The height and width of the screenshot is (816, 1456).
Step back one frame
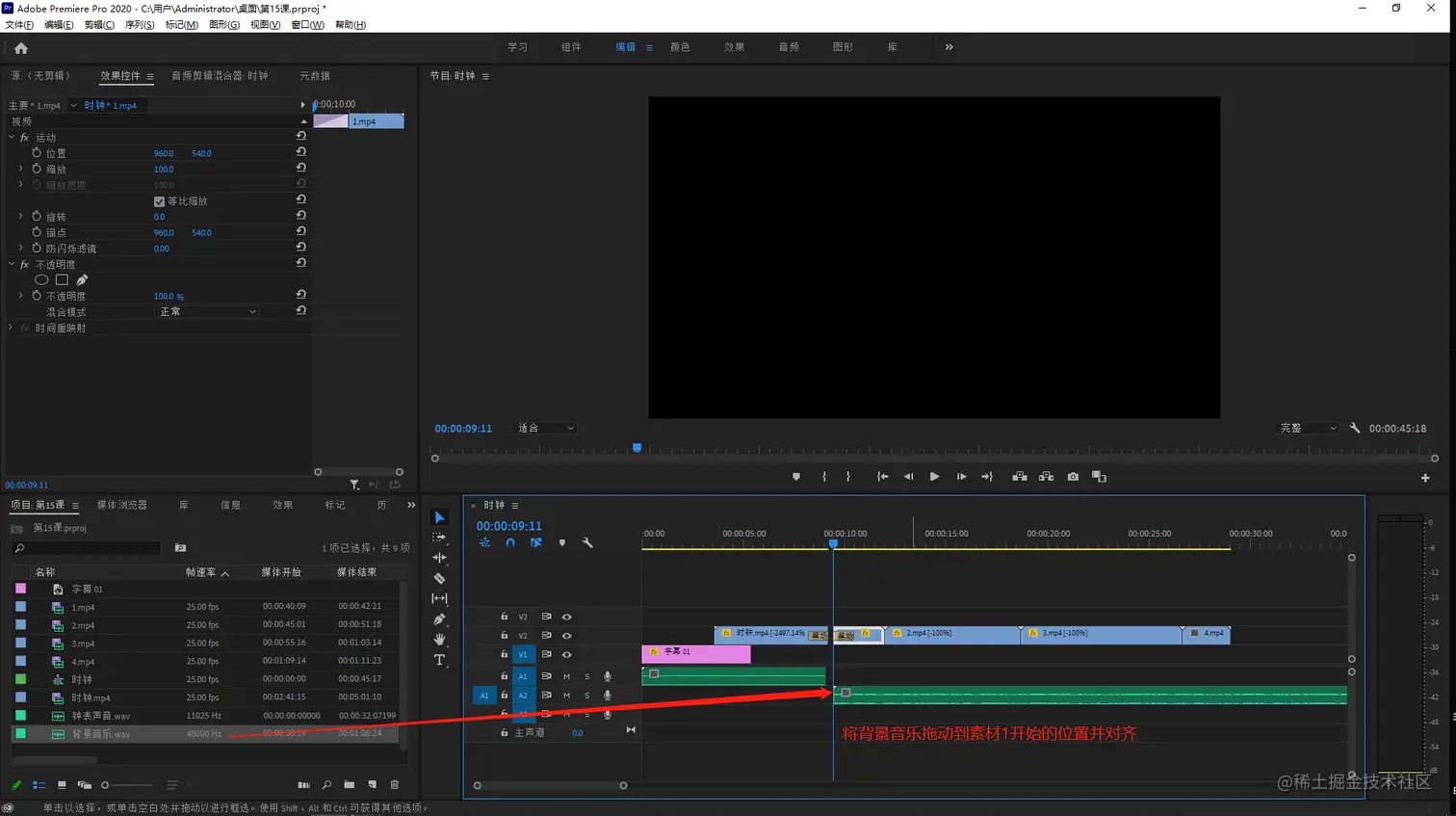908,477
